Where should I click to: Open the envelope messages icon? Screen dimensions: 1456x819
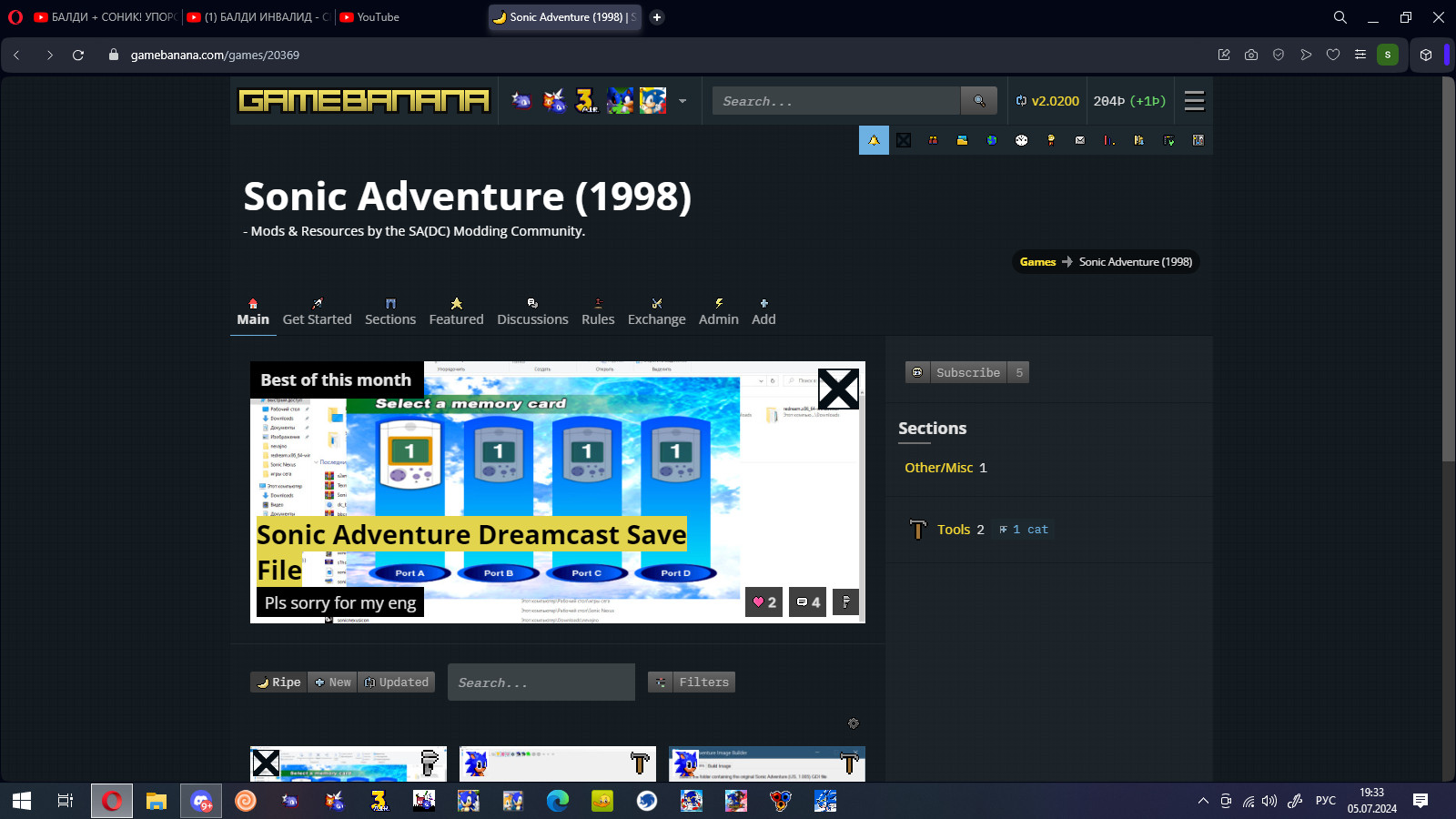[1079, 140]
